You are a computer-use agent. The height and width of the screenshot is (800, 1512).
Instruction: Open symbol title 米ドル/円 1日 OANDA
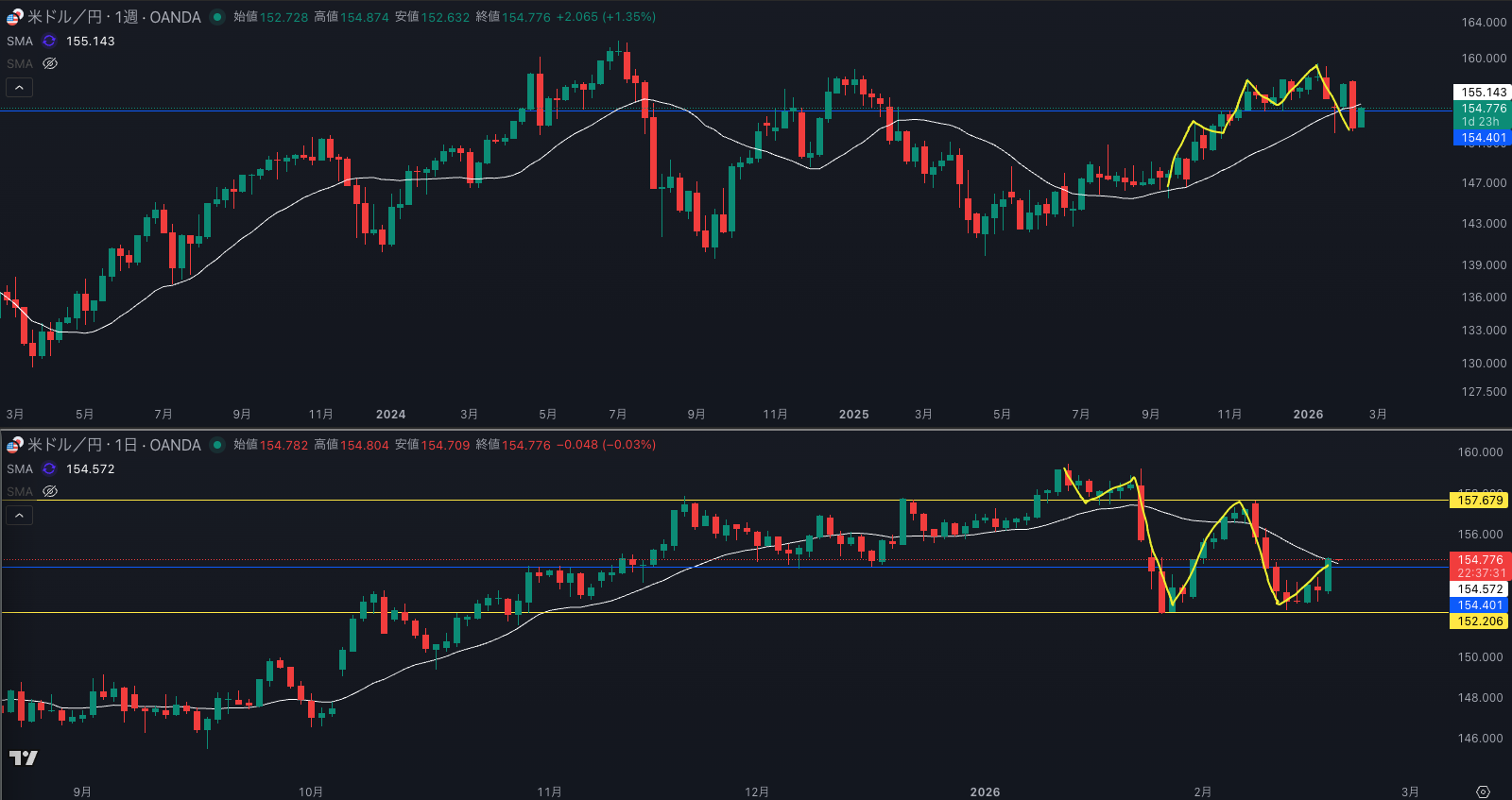pyautogui.click(x=113, y=445)
